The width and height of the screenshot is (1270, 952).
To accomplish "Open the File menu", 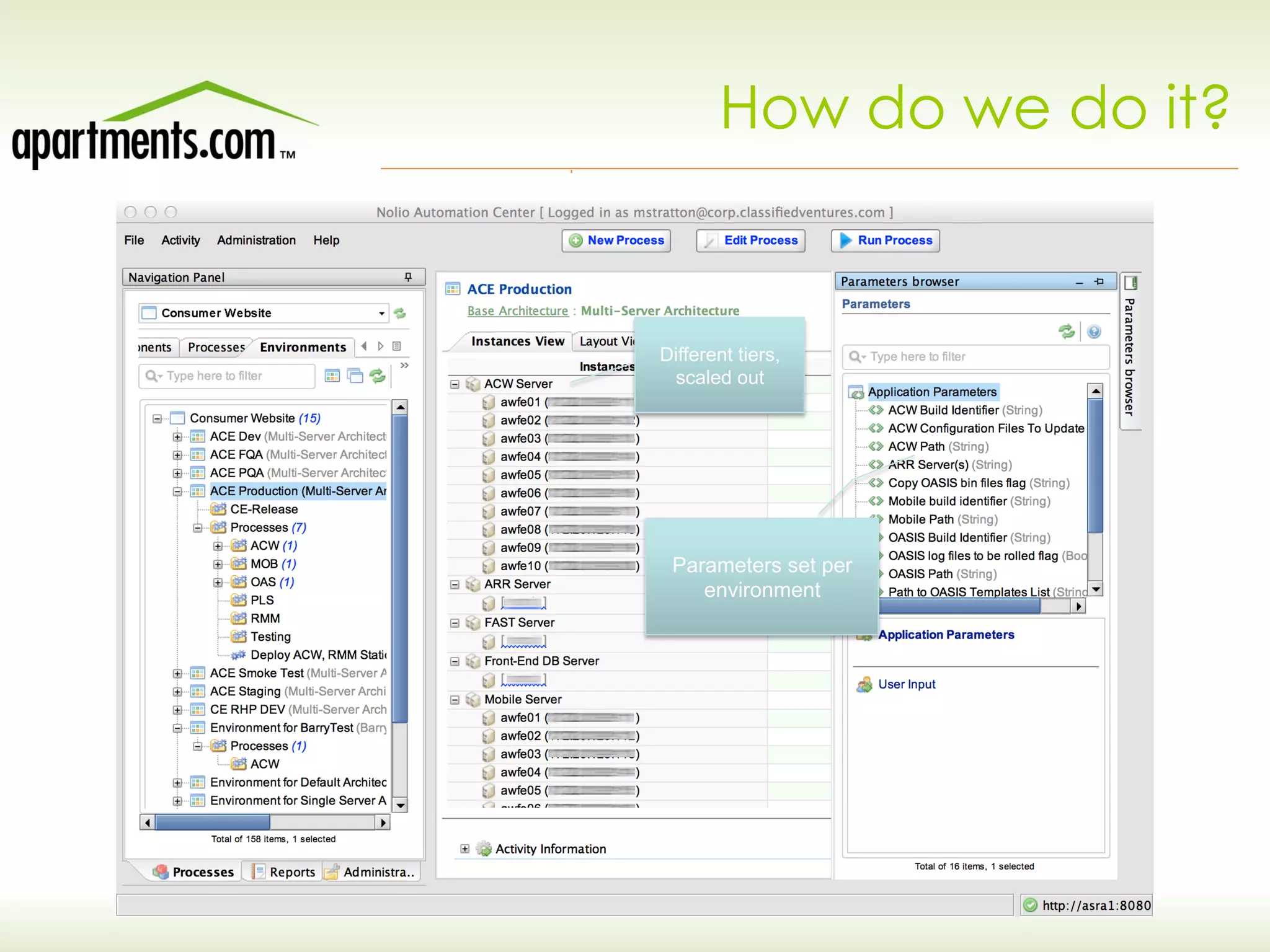I will click(x=134, y=240).
